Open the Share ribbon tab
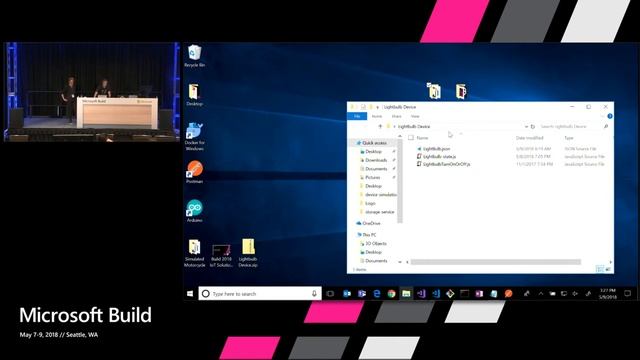 pyautogui.click(x=396, y=116)
